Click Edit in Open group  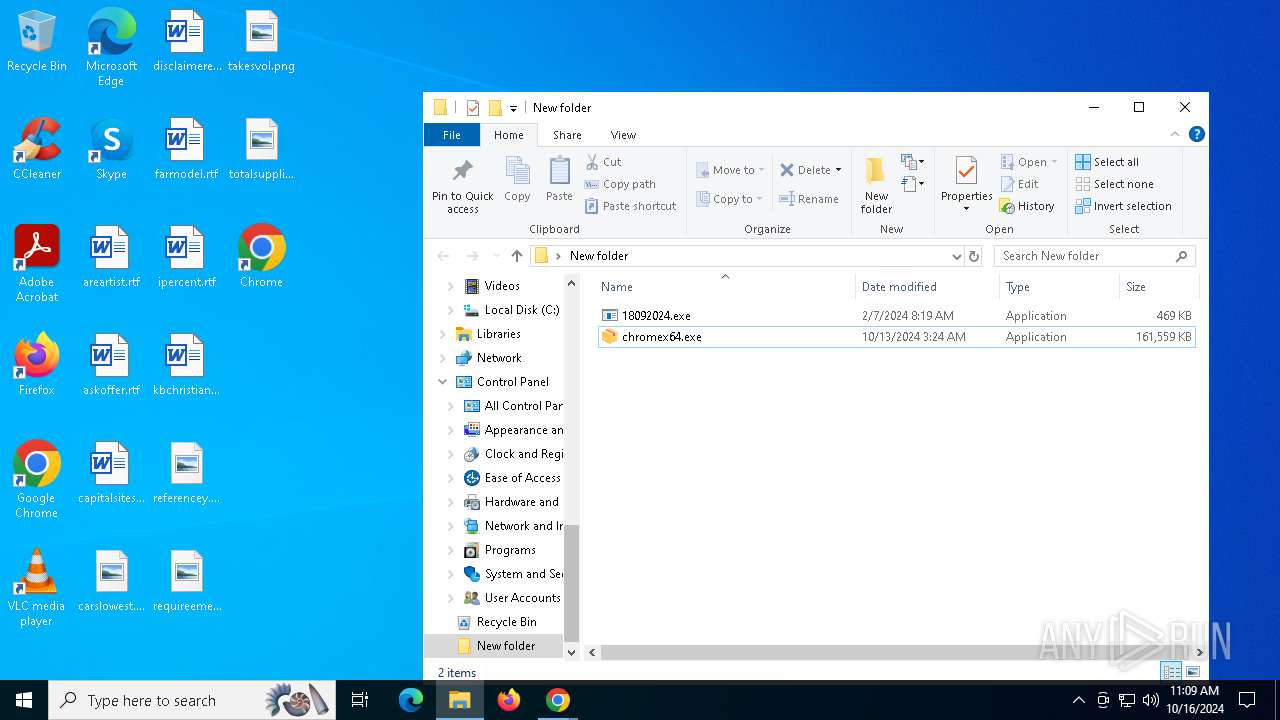[x=1020, y=184]
